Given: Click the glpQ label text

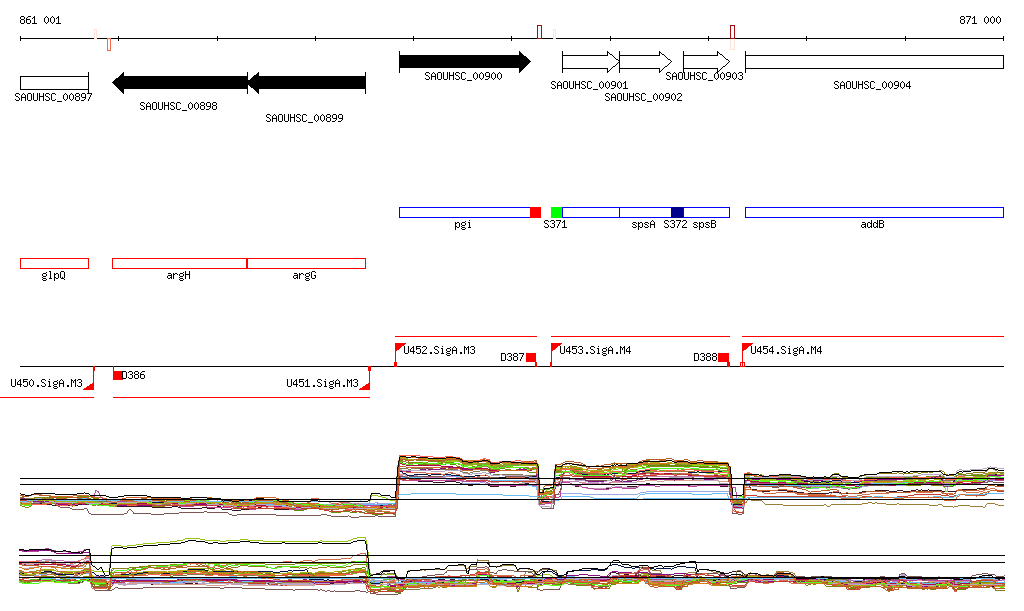Looking at the screenshot, I should click(x=54, y=275).
